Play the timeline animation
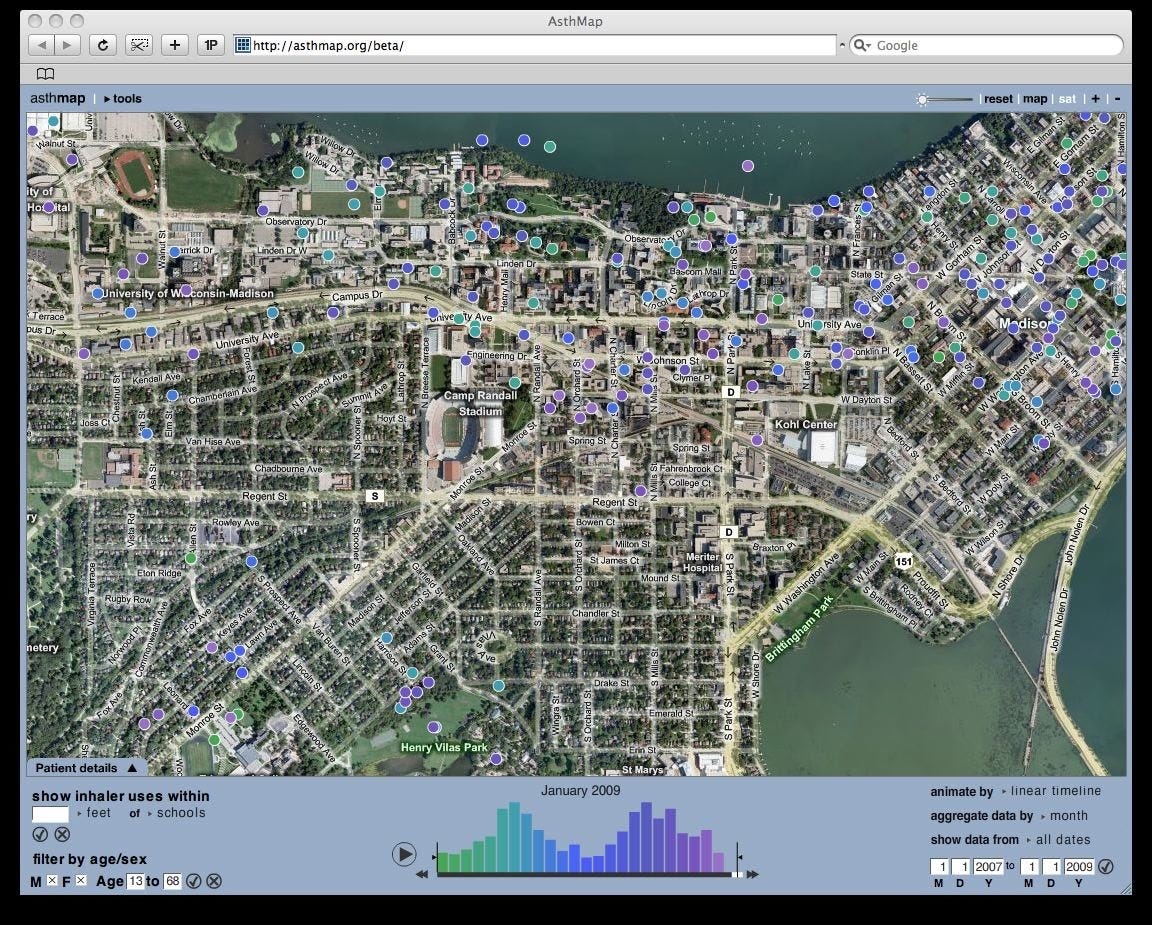This screenshot has height=925, width=1152. point(403,854)
